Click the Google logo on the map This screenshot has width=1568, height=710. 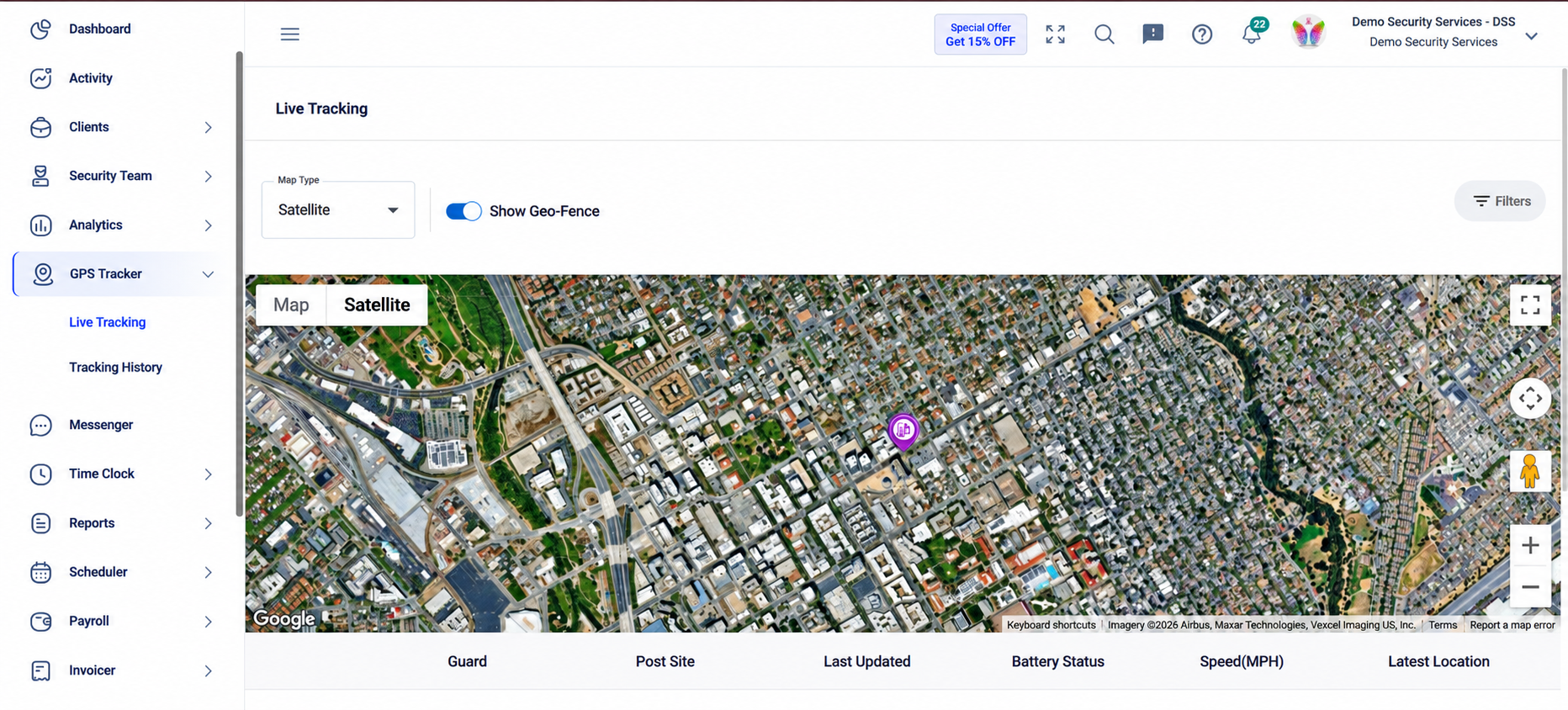pyautogui.click(x=284, y=619)
